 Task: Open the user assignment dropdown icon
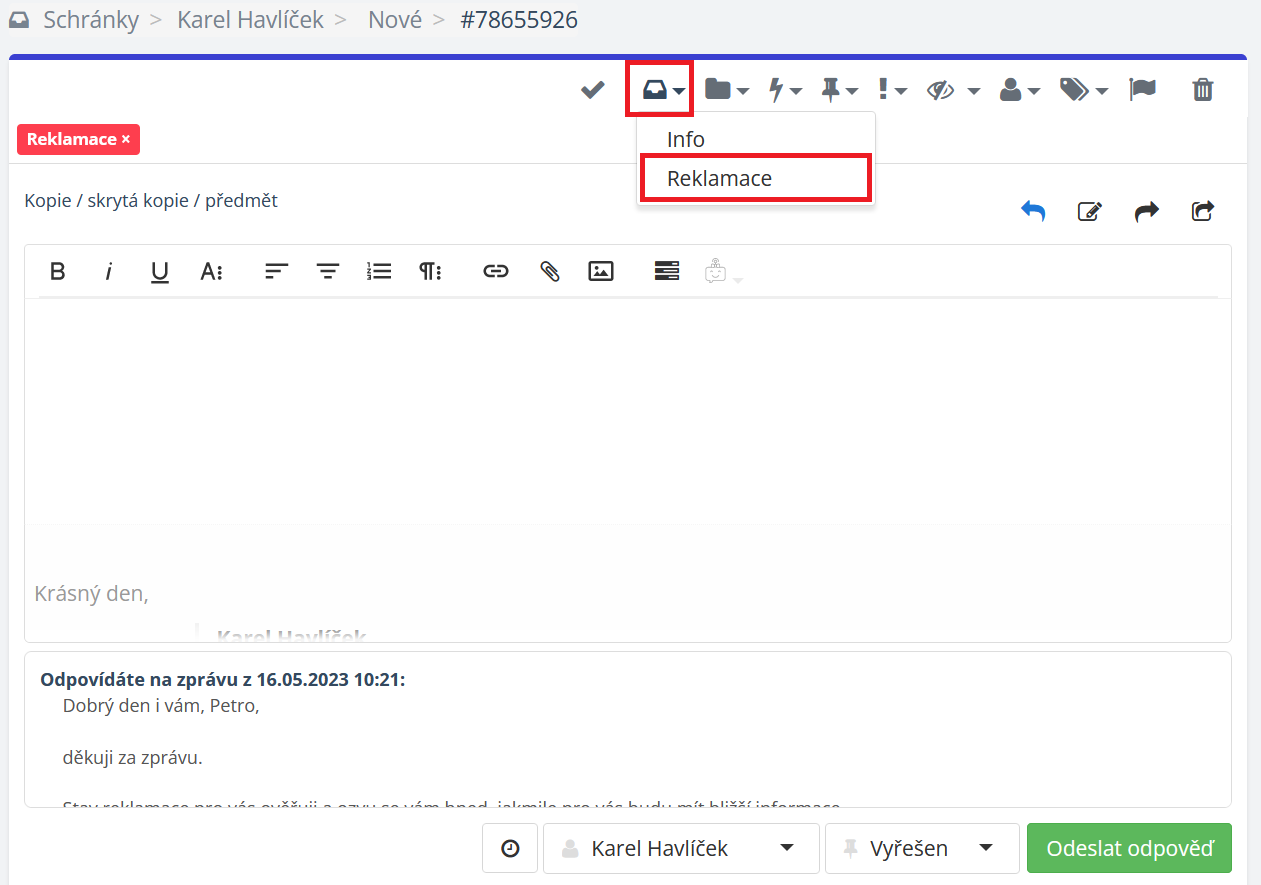(1020, 90)
